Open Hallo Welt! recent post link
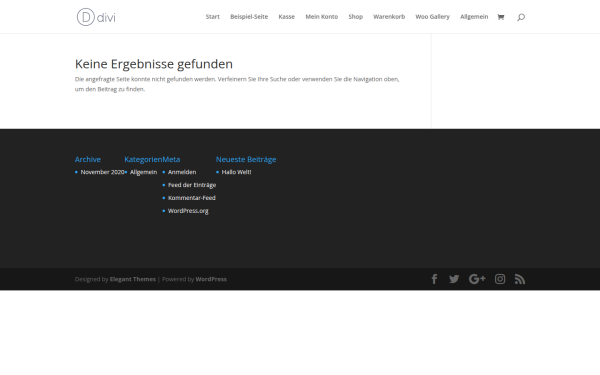Image resolution: width=600 pixels, height=375 pixels. pyautogui.click(x=236, y=172)
